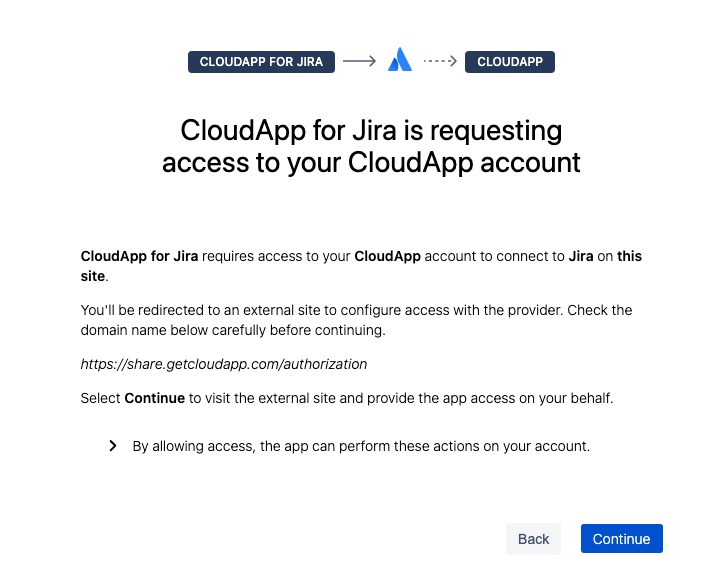
Task: Click the 'CloudApp for Jira is requesting' heading
Action: coord(371,146)
